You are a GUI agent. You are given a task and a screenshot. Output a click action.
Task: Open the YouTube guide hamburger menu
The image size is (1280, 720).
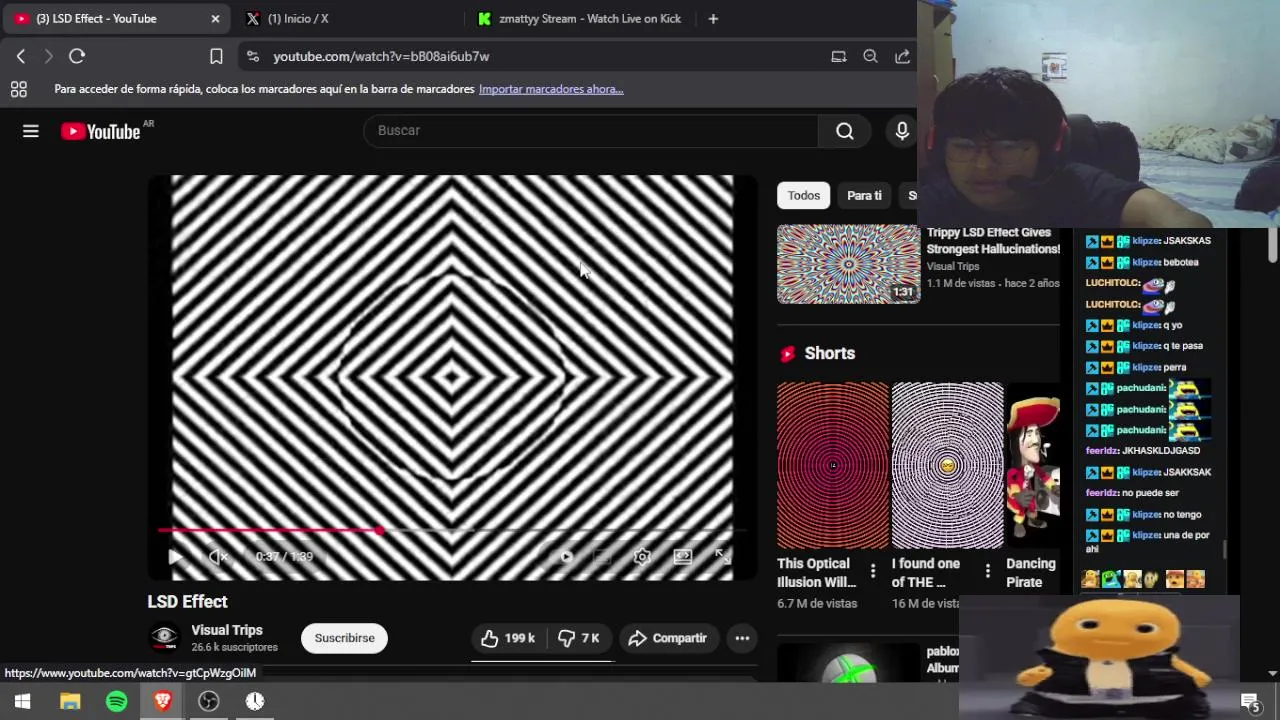pyautogui.click(x=31, y=131)
